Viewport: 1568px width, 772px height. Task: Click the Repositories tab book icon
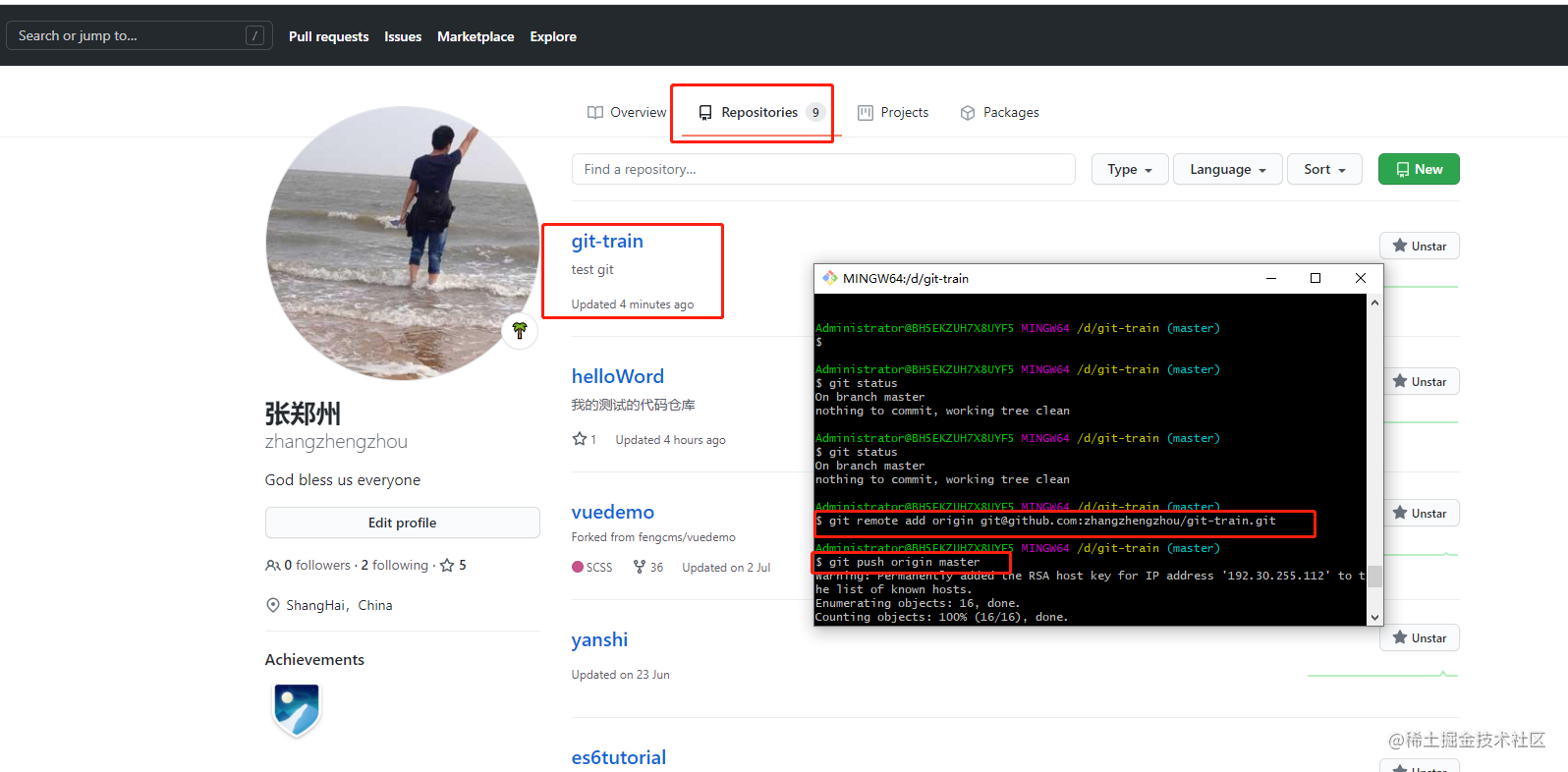point(705,113)
